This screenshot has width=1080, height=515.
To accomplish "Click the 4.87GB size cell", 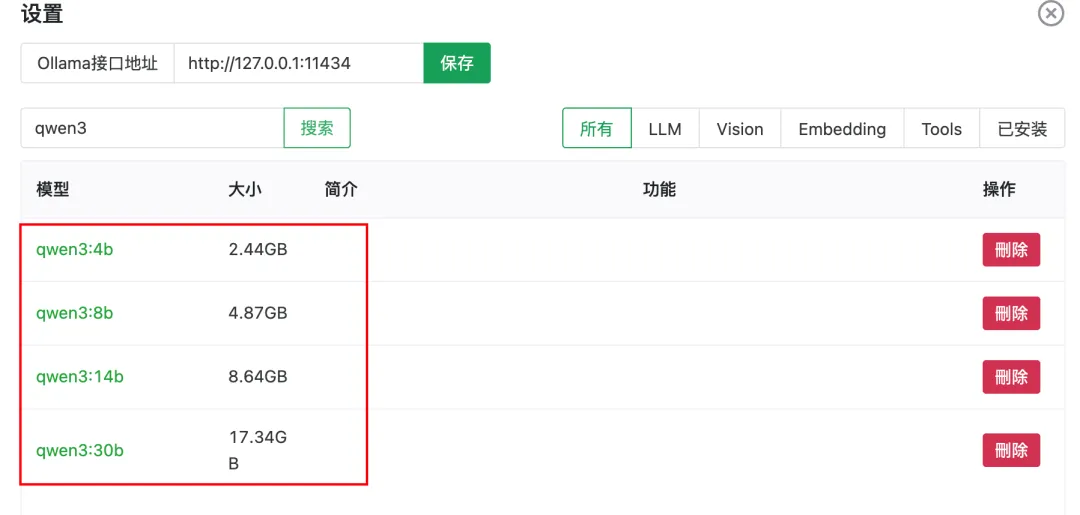I will point(258,313).
